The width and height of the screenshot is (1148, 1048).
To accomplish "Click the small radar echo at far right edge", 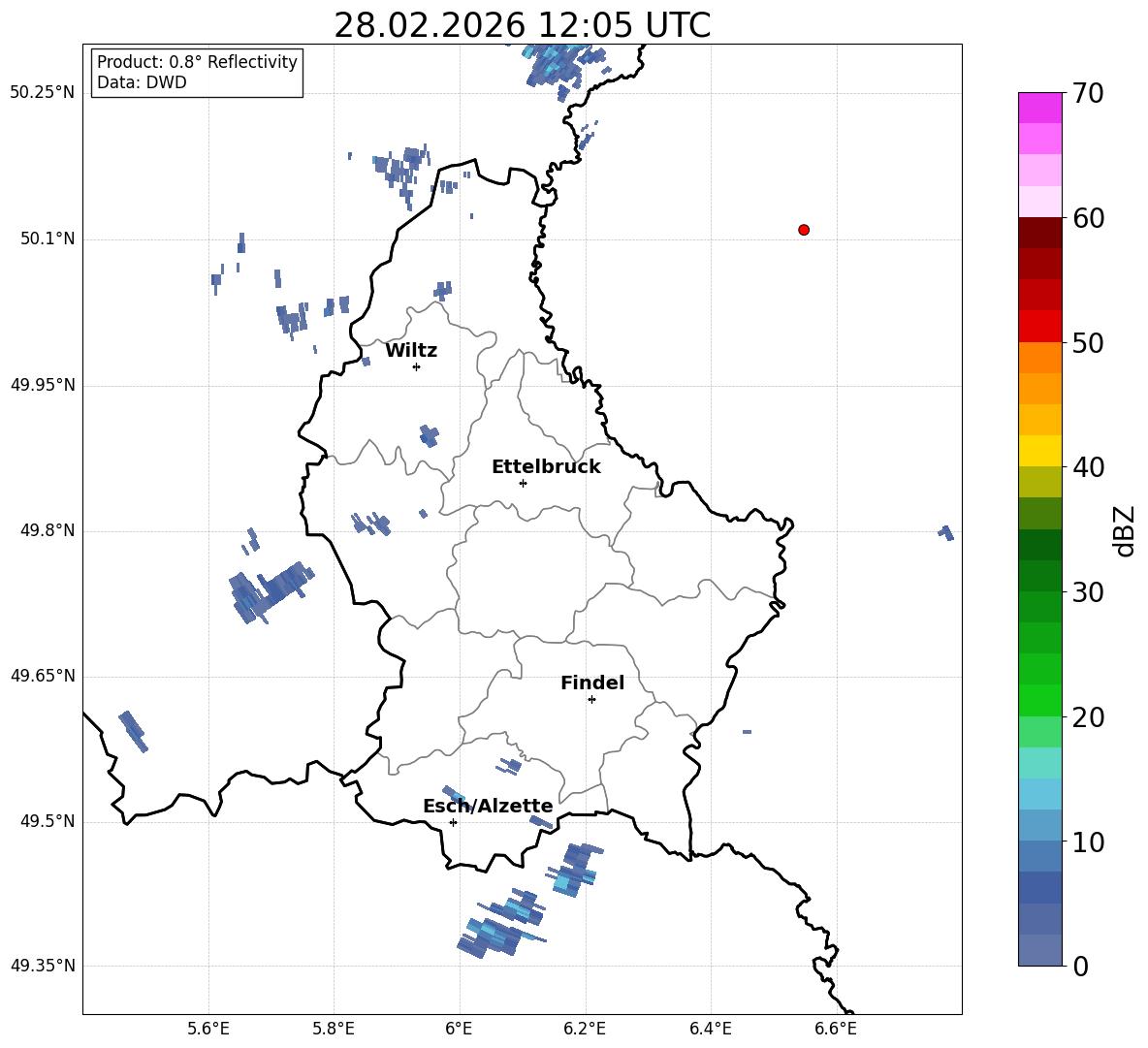I will (x=946, y=533).
